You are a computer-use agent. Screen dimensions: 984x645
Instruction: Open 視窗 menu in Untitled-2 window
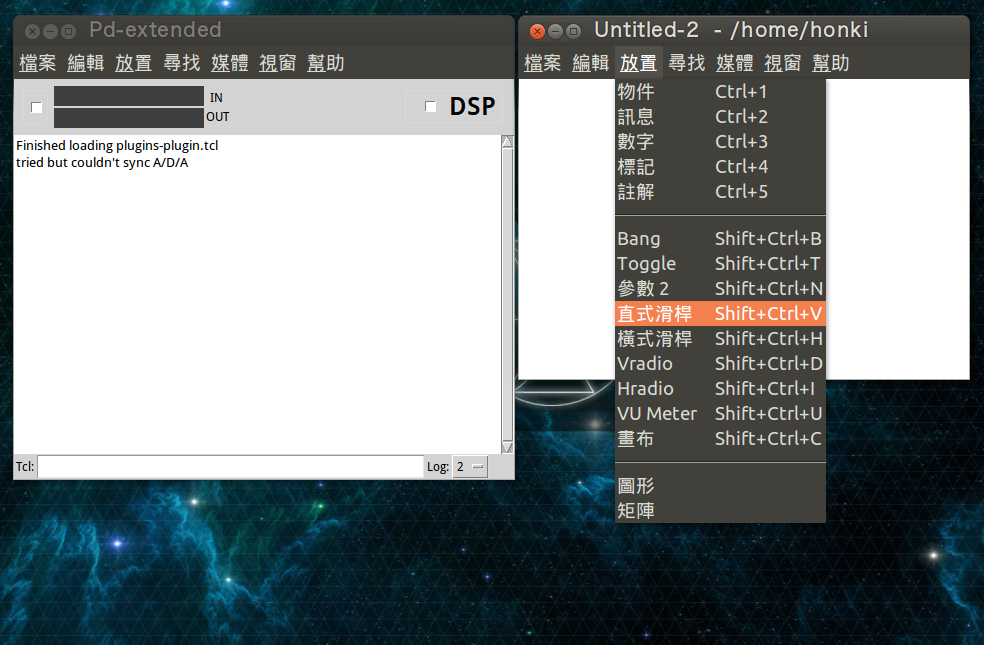pyautogui.click(x=783, y=63)
